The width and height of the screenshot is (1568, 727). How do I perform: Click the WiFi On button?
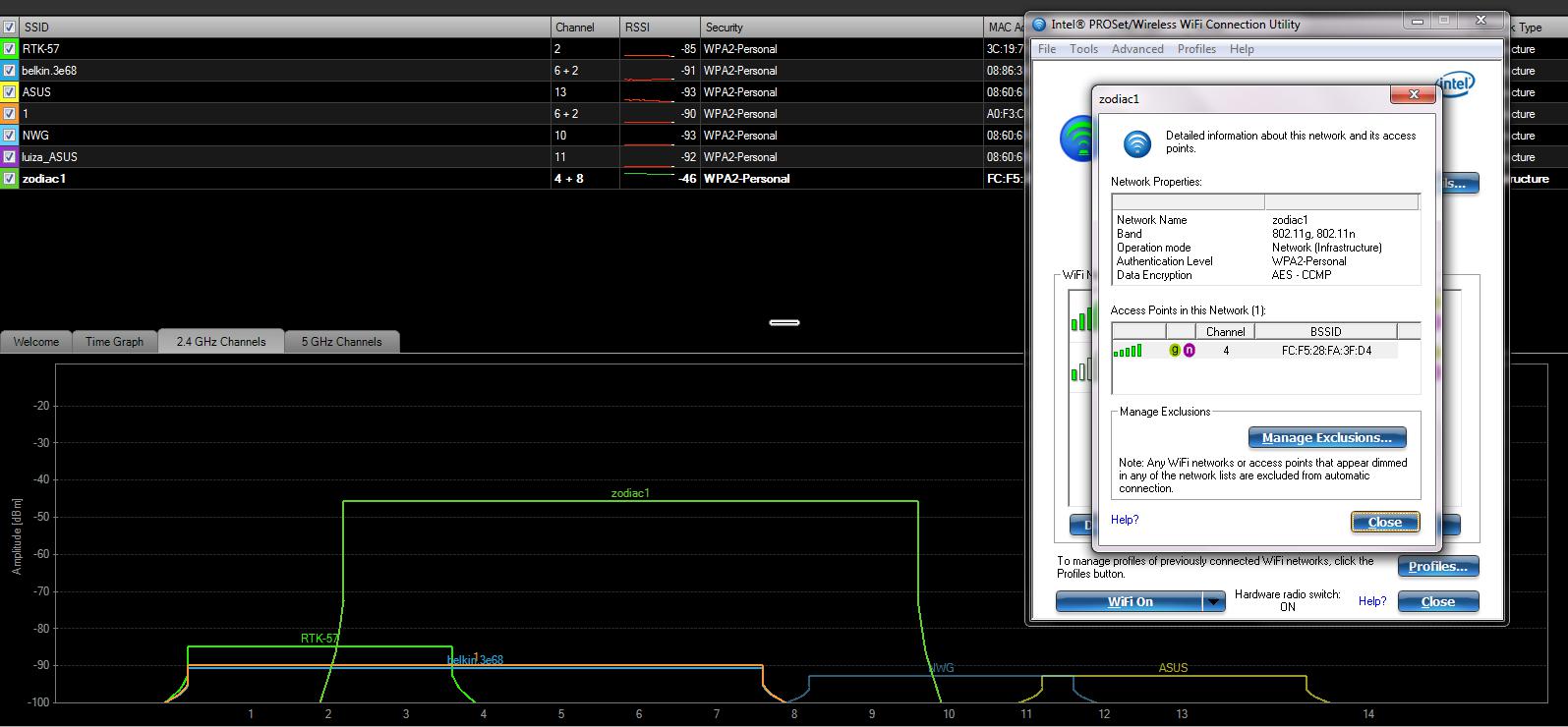pos(1131,602)
